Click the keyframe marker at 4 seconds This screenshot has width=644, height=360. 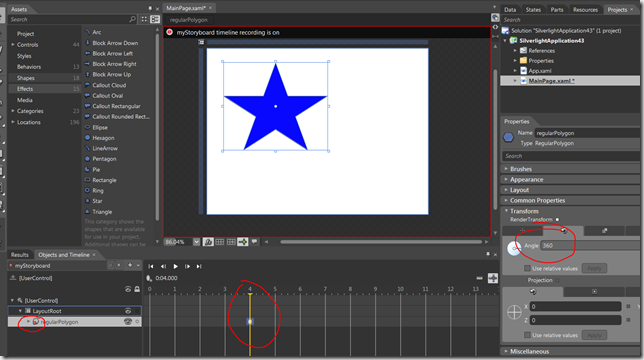[x=250, y=321]
